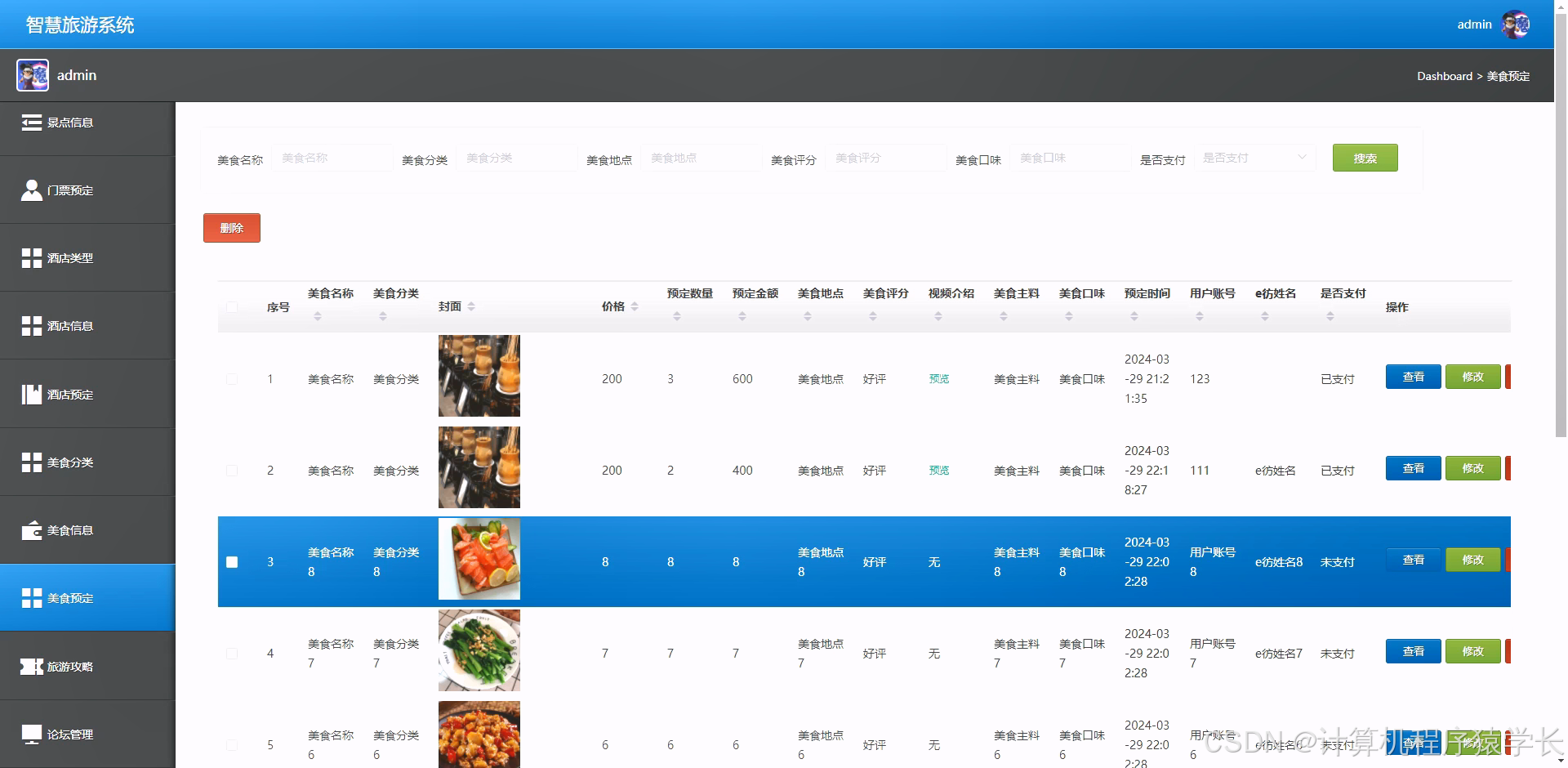Click the 门票预定 person icon
The image size is (1568, 768).
[31, 190]
